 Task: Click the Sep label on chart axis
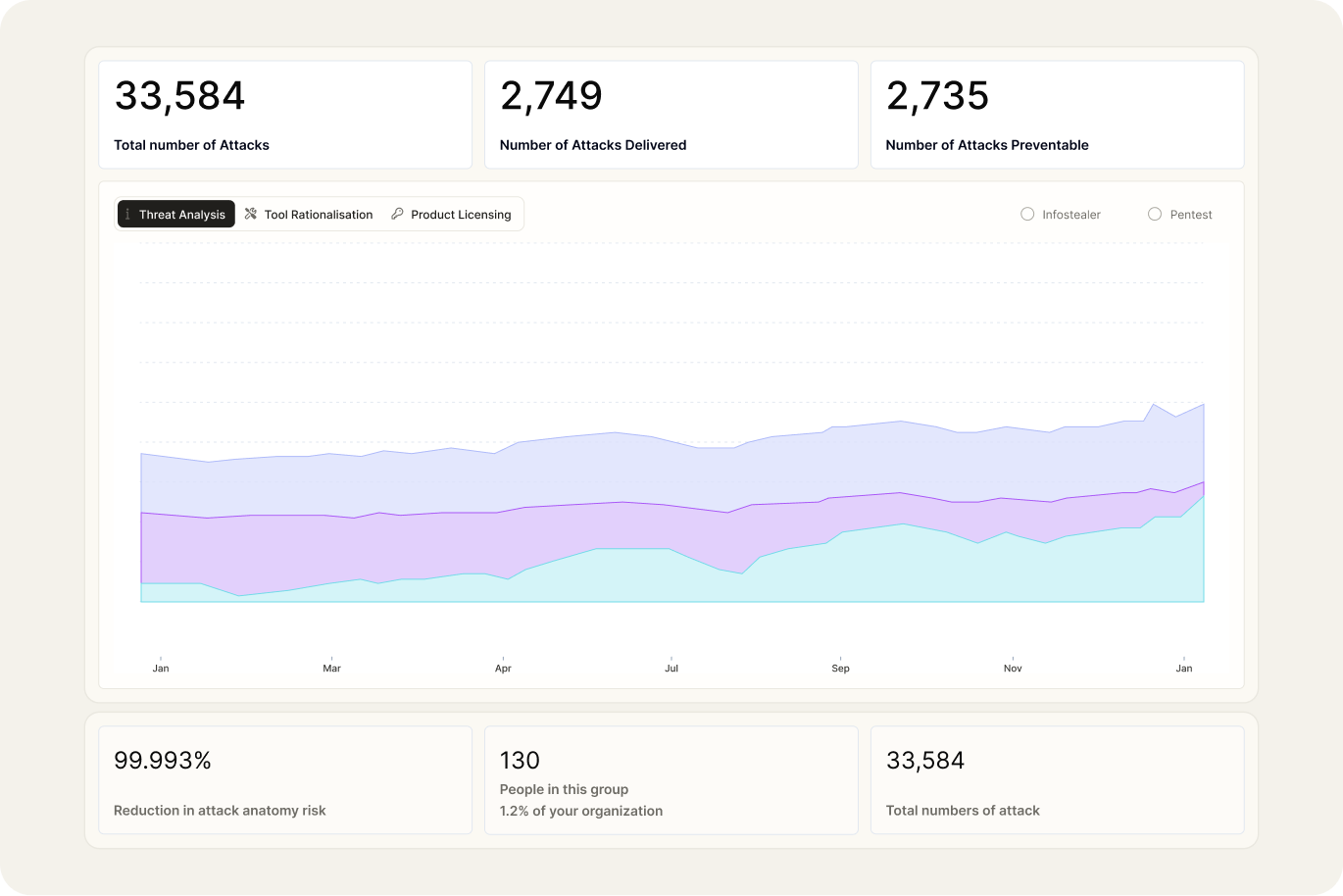840,669
